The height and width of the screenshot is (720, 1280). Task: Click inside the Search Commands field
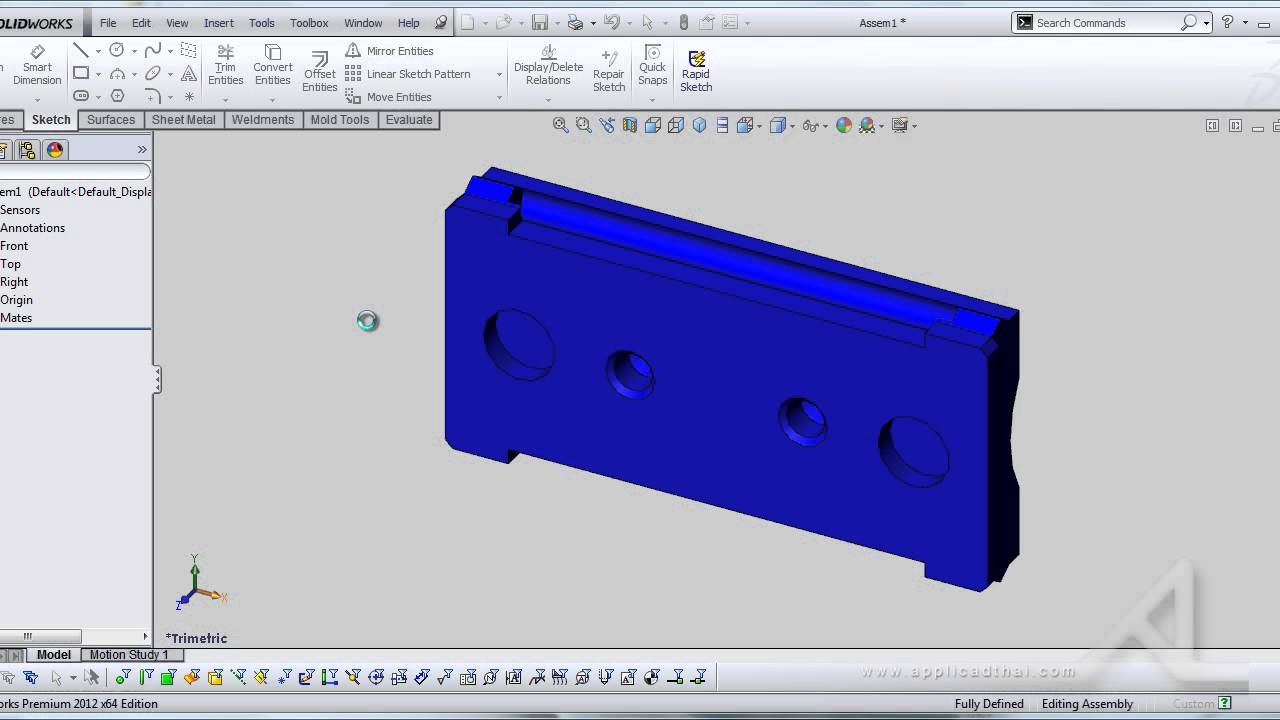[x=1105, y=23]
